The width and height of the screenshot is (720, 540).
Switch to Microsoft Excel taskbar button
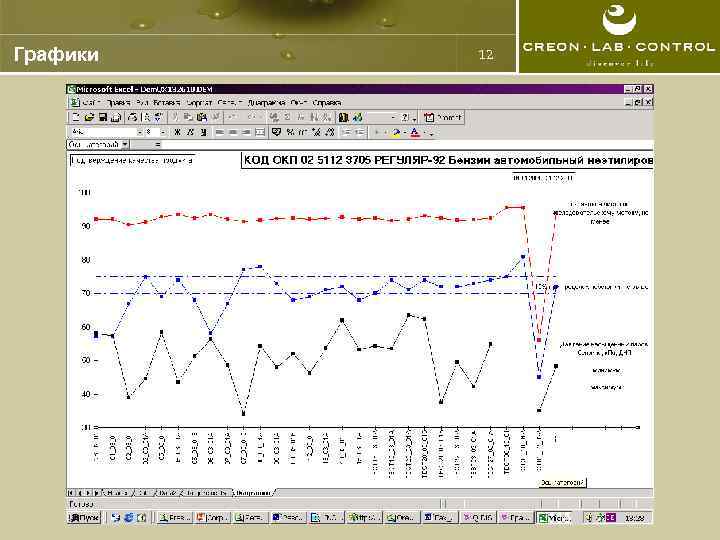[x=555, y=518]
